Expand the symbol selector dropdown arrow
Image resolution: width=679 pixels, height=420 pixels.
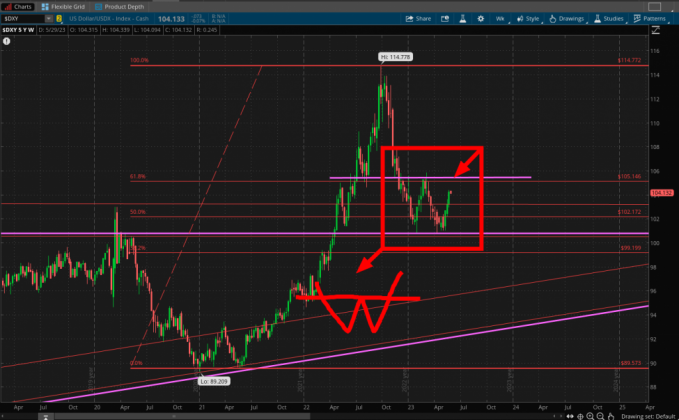[x=48, y=18]
